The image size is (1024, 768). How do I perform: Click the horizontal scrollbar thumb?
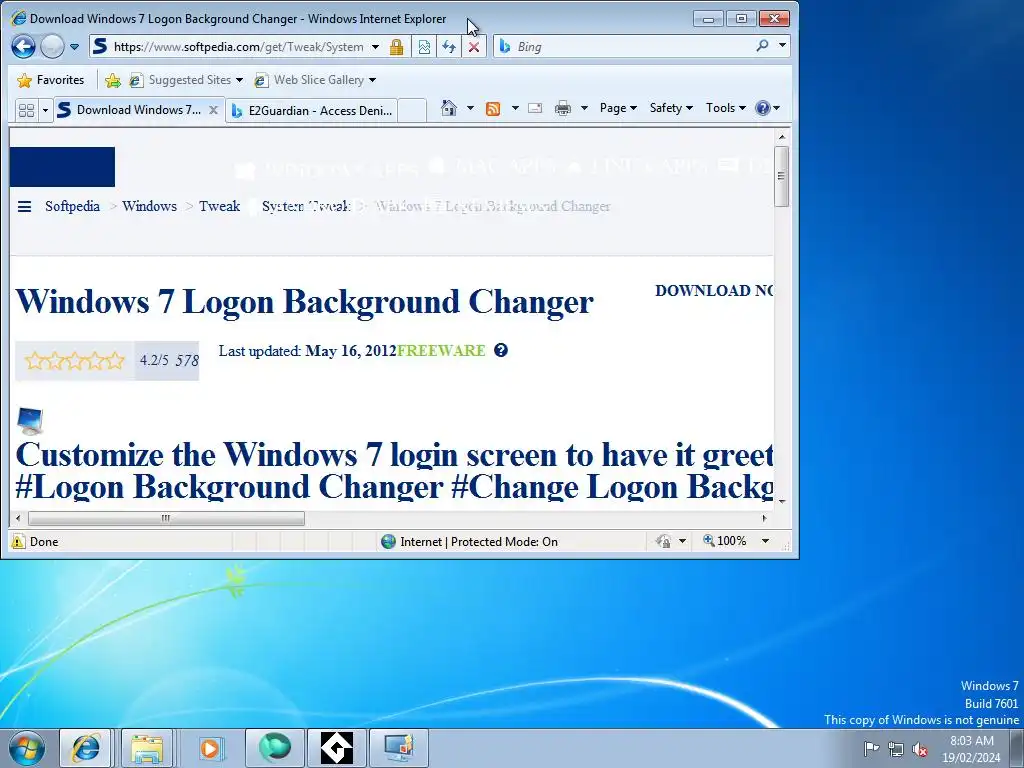click(166, 519)
